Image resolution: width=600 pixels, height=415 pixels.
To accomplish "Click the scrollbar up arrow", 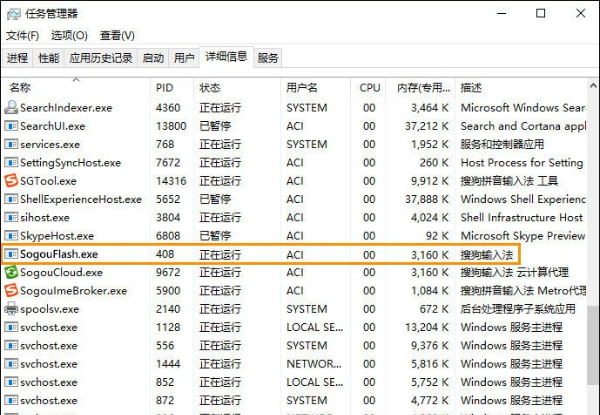I will point(593,86).
